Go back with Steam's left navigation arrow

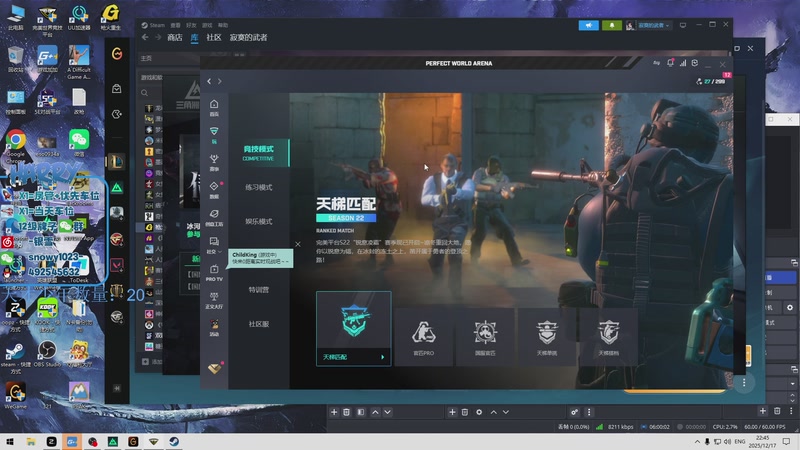click(145, 37)
